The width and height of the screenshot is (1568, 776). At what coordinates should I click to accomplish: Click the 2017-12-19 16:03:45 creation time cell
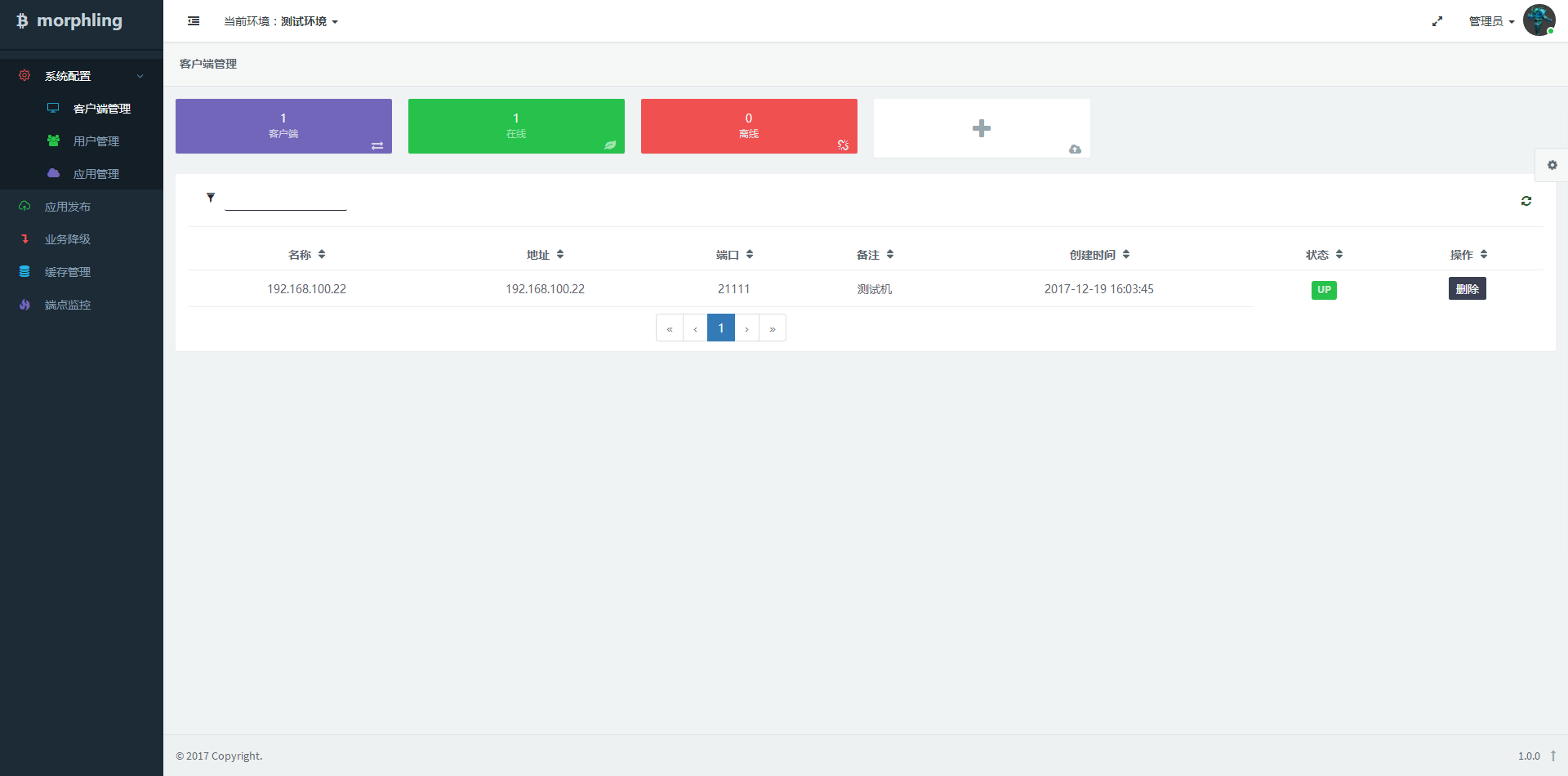pos(1099,289)
